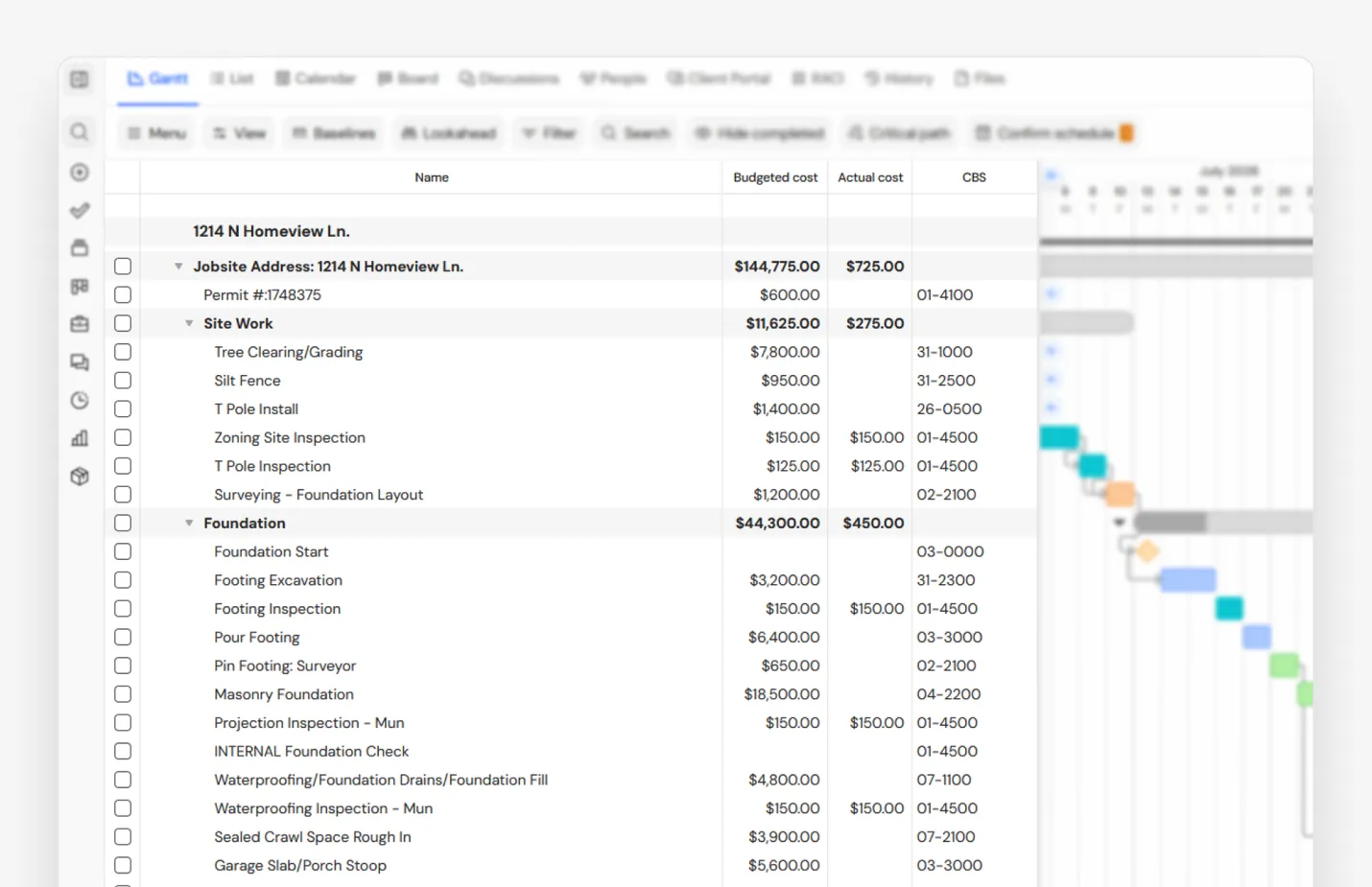Open search from the left sidebar
The height and width of the screenshot is (887, 1372).
pyautogui.click(x=80, y=132)
